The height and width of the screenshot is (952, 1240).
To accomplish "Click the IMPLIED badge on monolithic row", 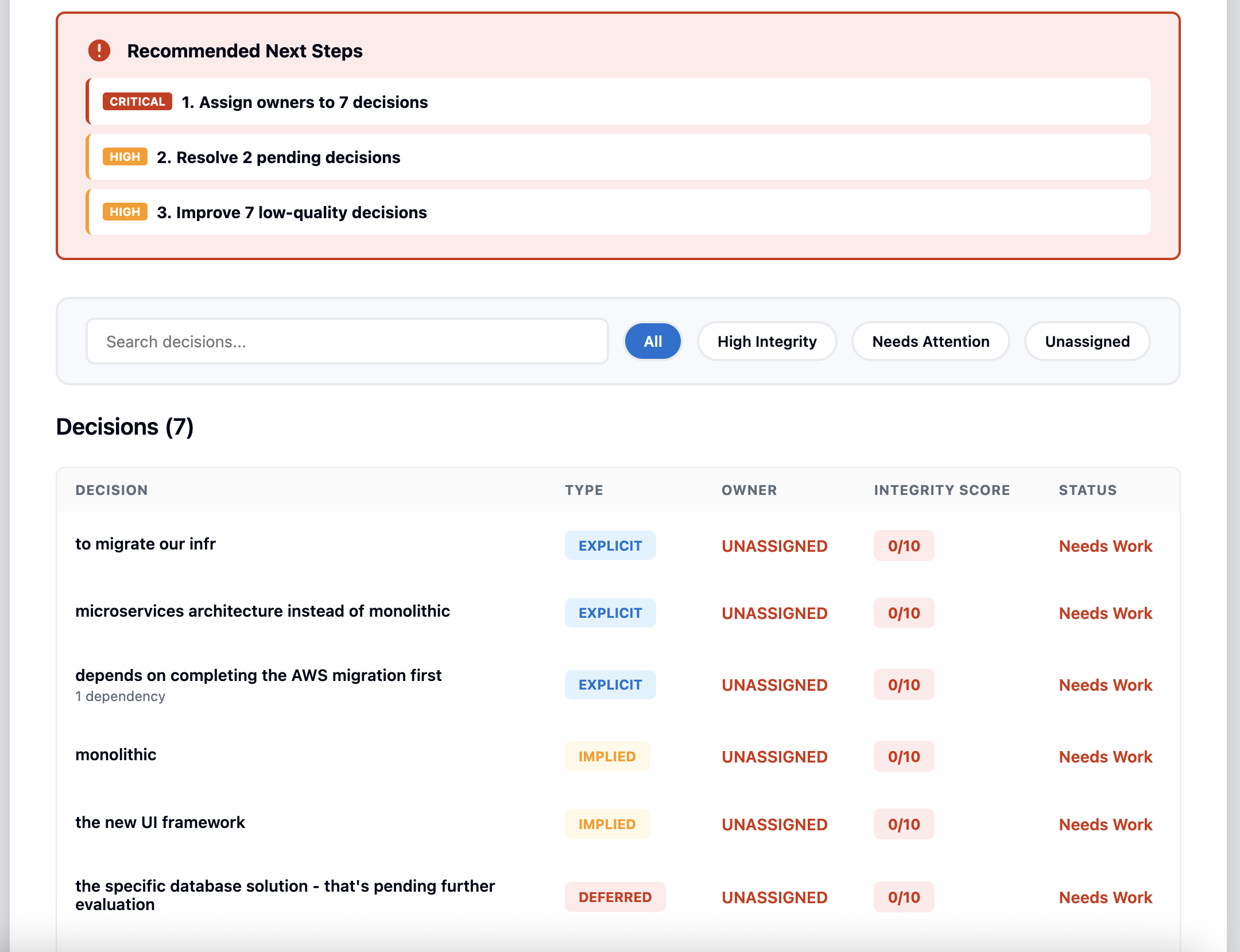I will pos(607,757).
